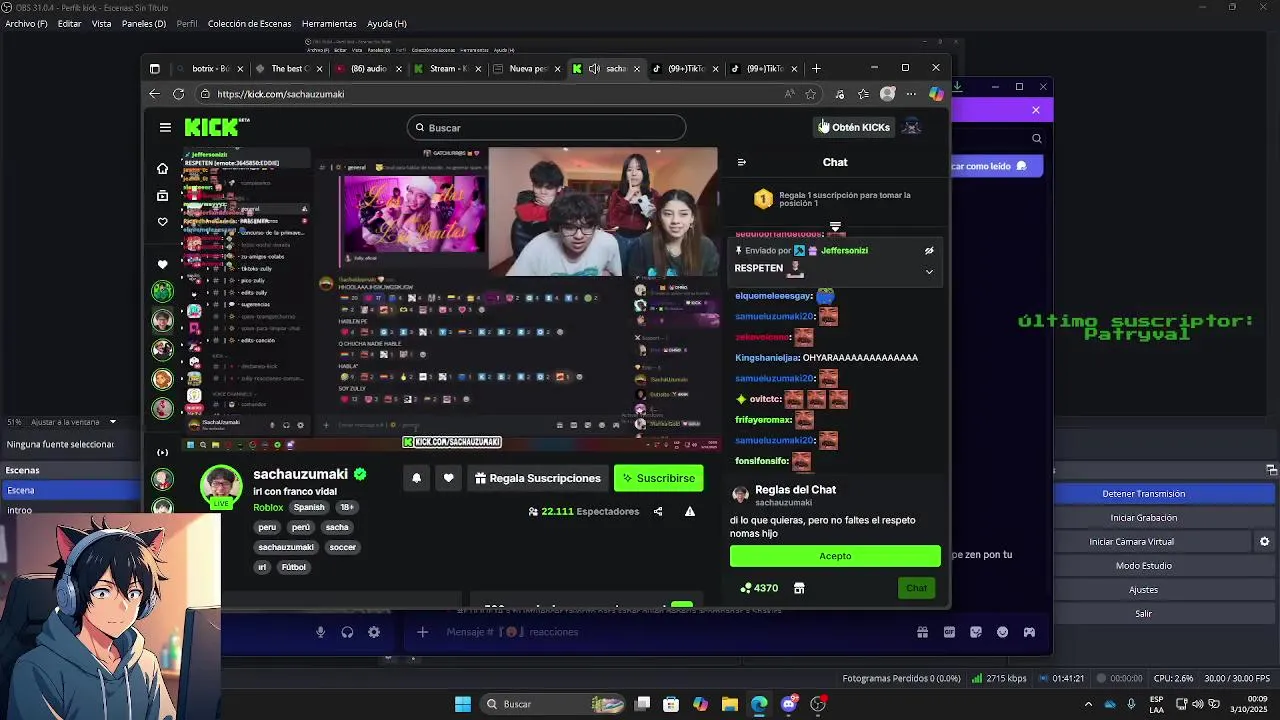This screenshot has height=720, width=1280.
Task: Click the soccer tag
Action: point(343,547)
